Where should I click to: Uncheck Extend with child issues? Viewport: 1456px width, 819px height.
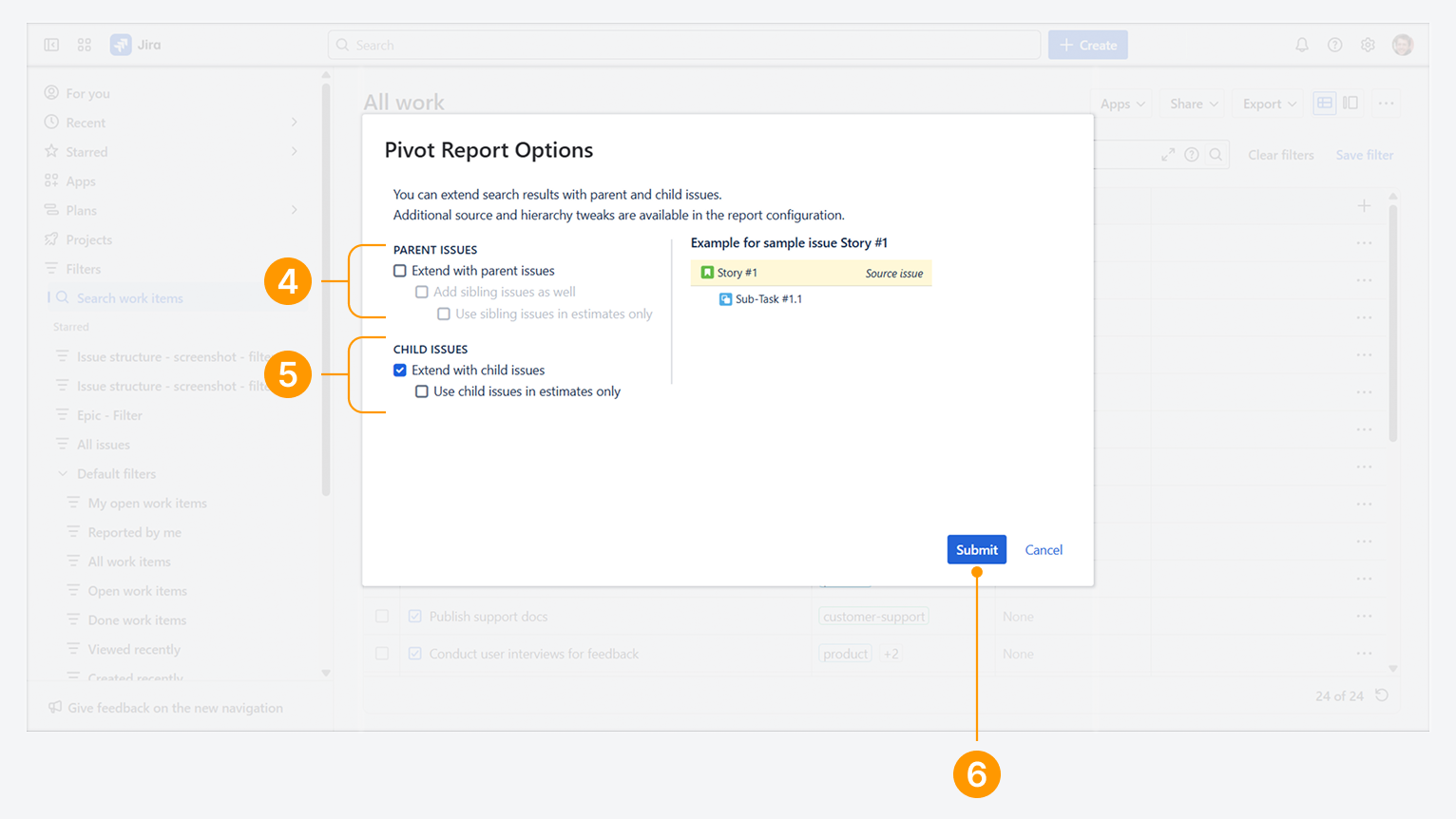coord(400,371)
